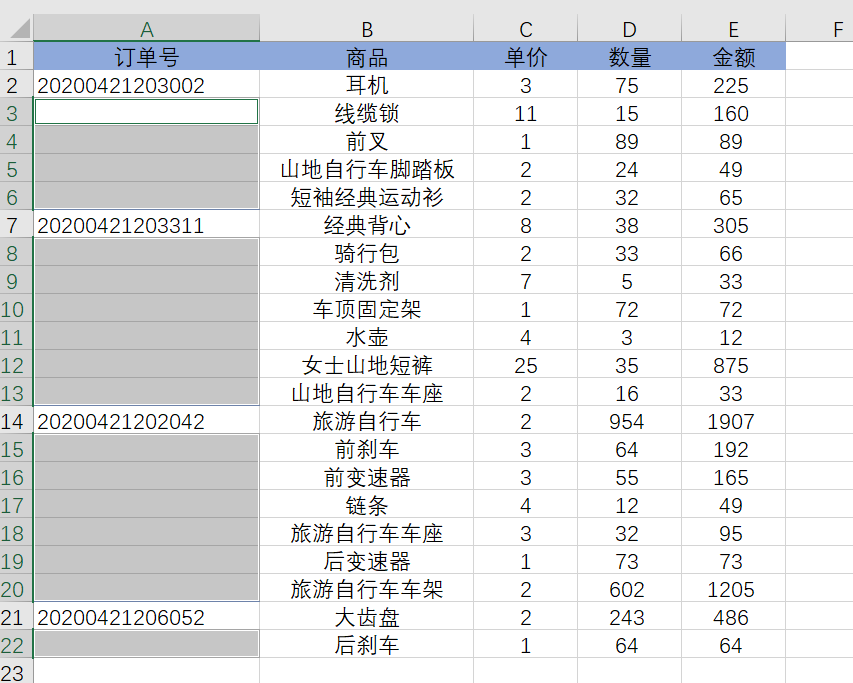Click amount cell 486
The width and height of the screenshot is (853, 683).
[x=733, y=617]
